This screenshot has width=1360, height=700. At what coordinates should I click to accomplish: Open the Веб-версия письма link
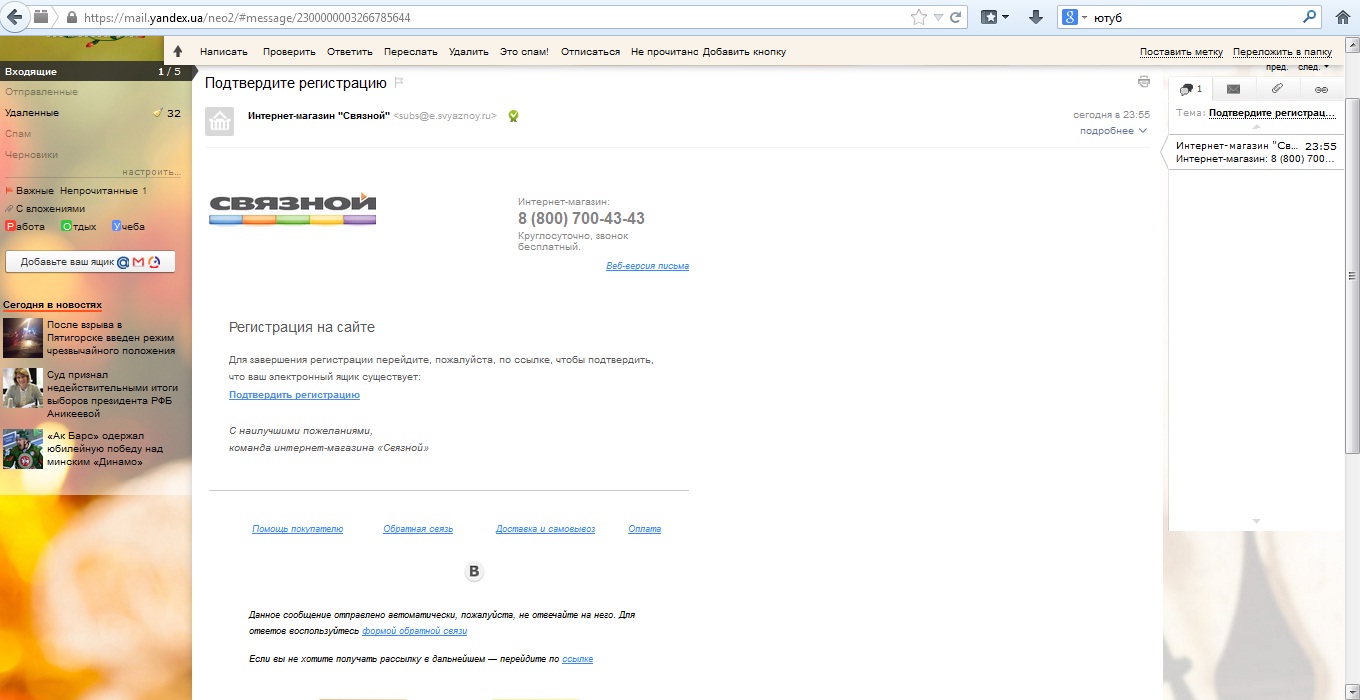(x=647, y=266)
